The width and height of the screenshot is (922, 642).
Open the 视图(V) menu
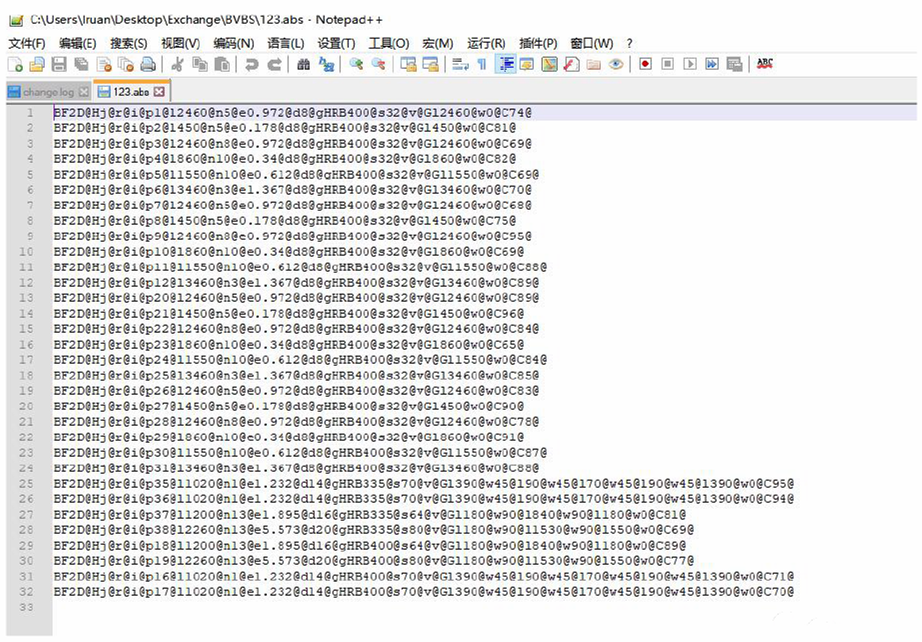tap(180, 44)
